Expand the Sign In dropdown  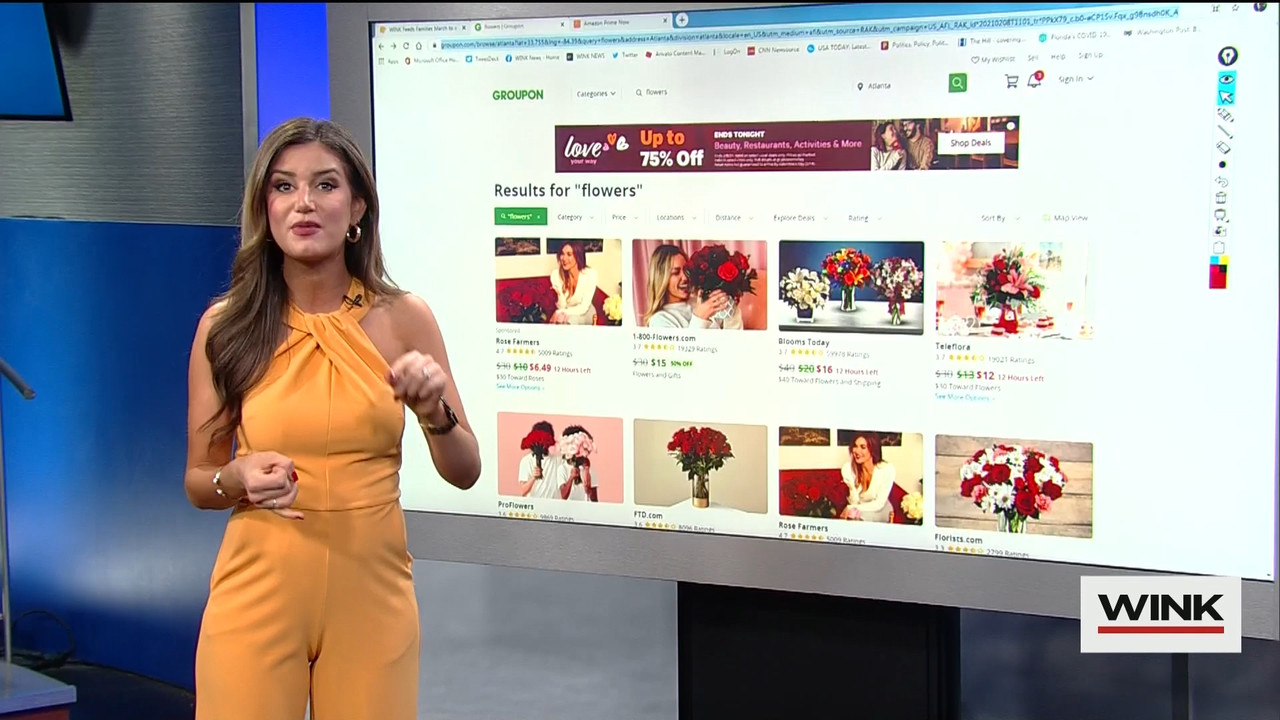tap(1075, 78)
